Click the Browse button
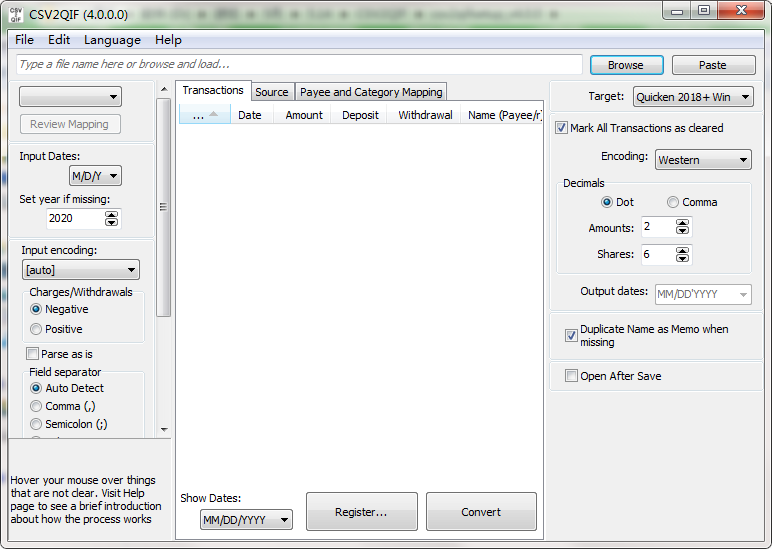This screenshot has height=549, width=772. [625, 65]
